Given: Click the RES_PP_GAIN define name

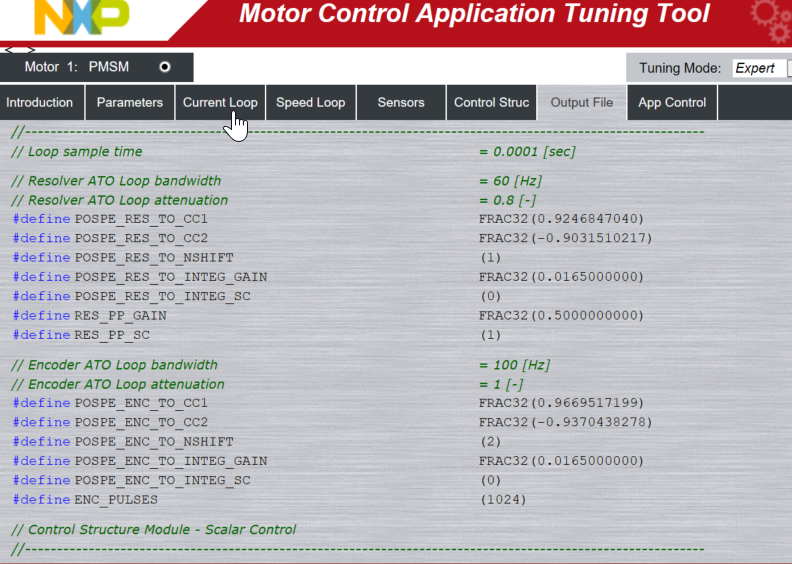Looking at the screenshot, I should click(x=121, y=316).
